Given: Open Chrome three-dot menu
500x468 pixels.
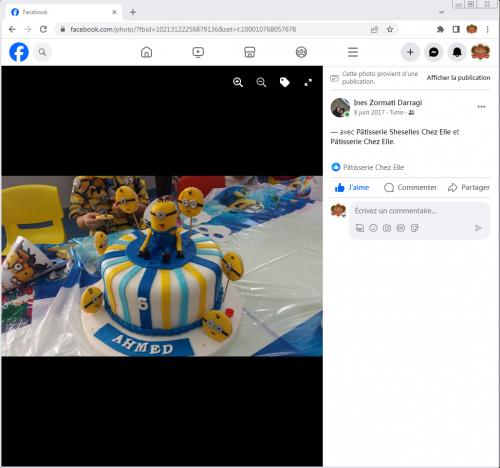Looking at the screenshot, I should pos(487,29).
